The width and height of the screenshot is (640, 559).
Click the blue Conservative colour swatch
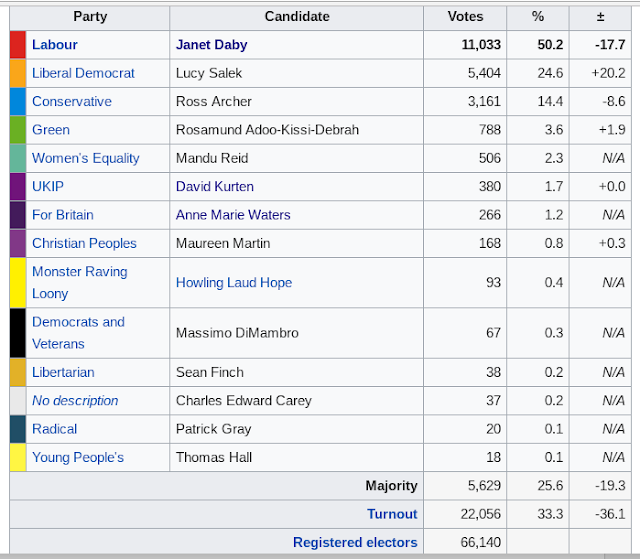pyautogui.click(x=18, y=101)
